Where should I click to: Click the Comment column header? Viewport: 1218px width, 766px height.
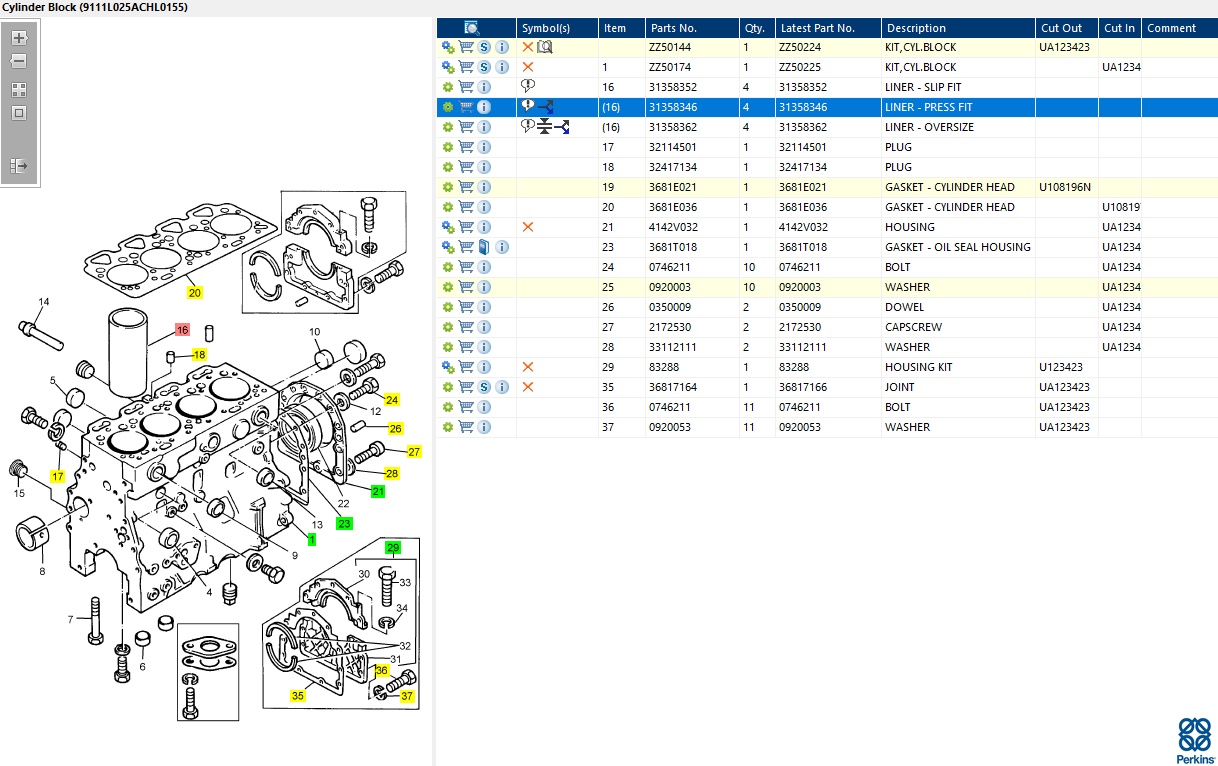(x=1180, y=28)
